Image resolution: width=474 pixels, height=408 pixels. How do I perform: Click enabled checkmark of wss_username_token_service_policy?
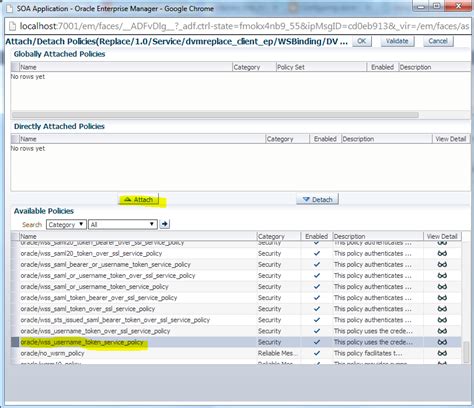click(317, 342)
